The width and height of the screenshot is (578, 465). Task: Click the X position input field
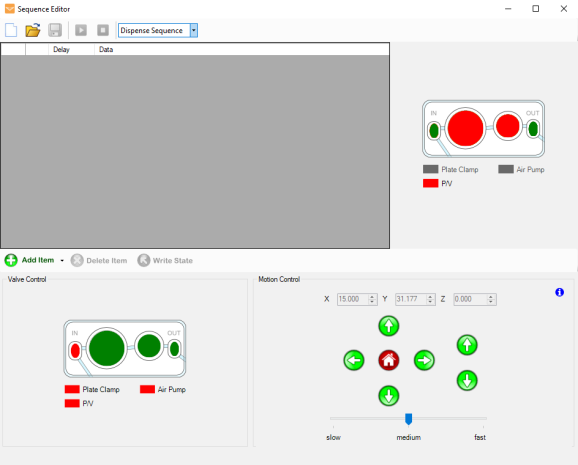(353, 299)
